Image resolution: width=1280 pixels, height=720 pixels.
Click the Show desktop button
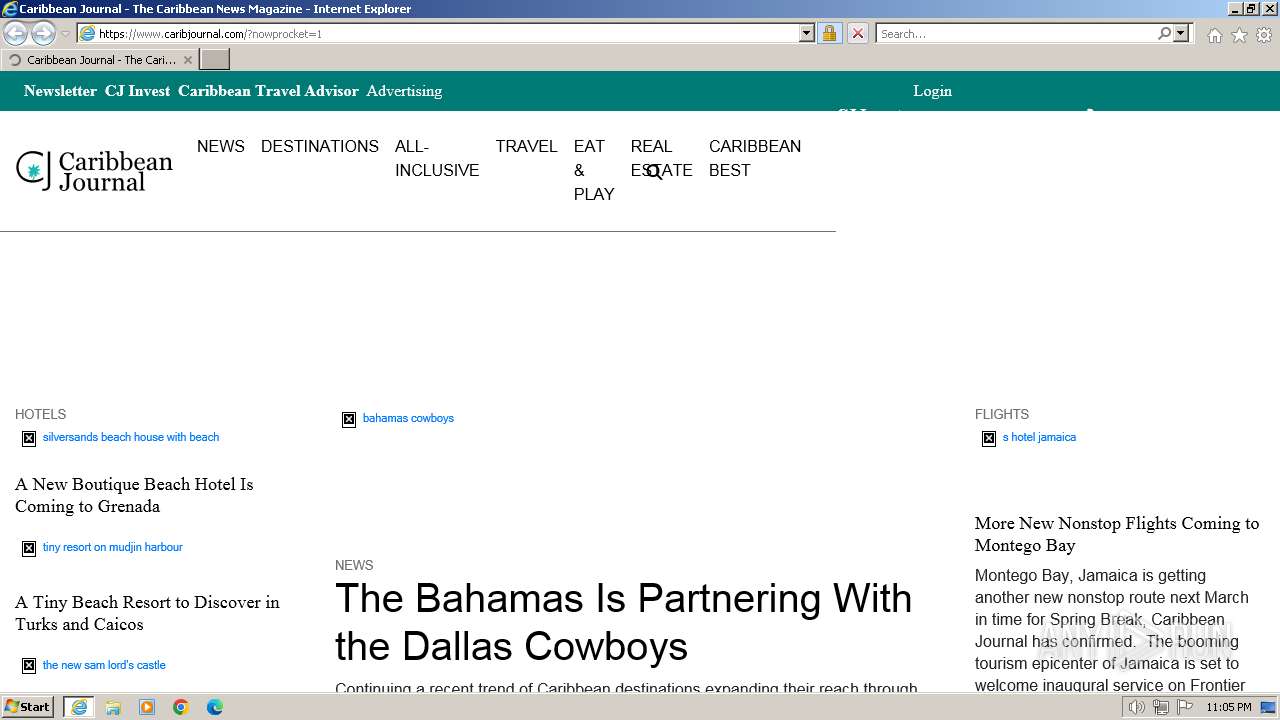1269,707
